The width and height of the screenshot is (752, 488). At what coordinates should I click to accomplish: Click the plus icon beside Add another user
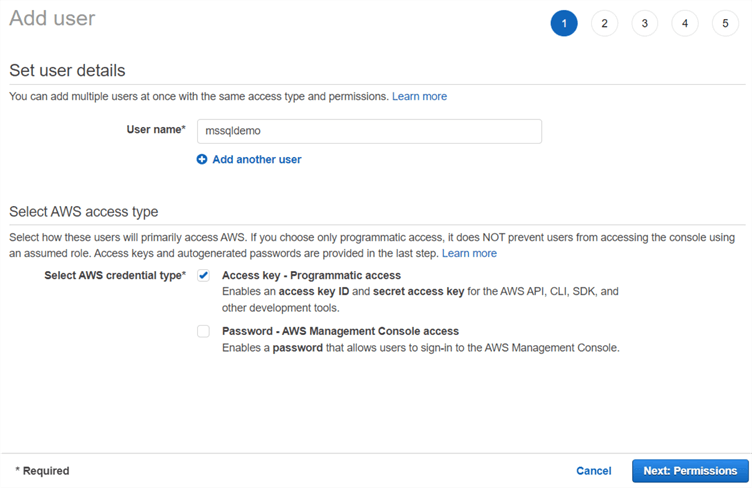202,159
